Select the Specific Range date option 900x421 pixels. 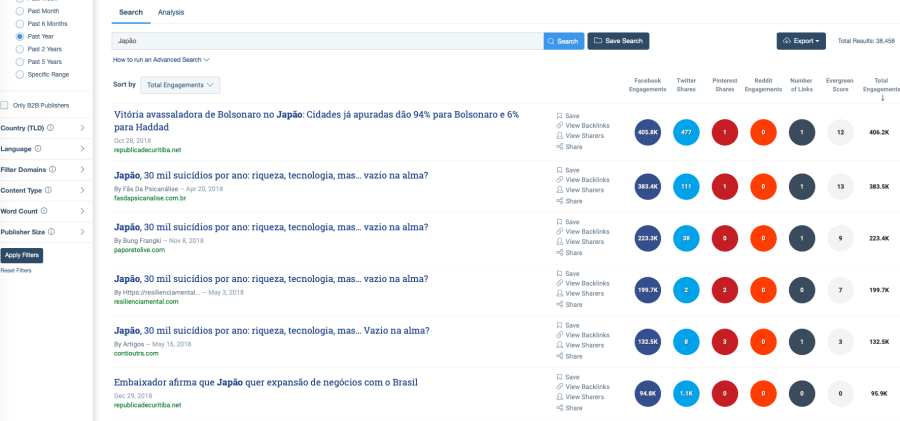click(x=20, y=75)
